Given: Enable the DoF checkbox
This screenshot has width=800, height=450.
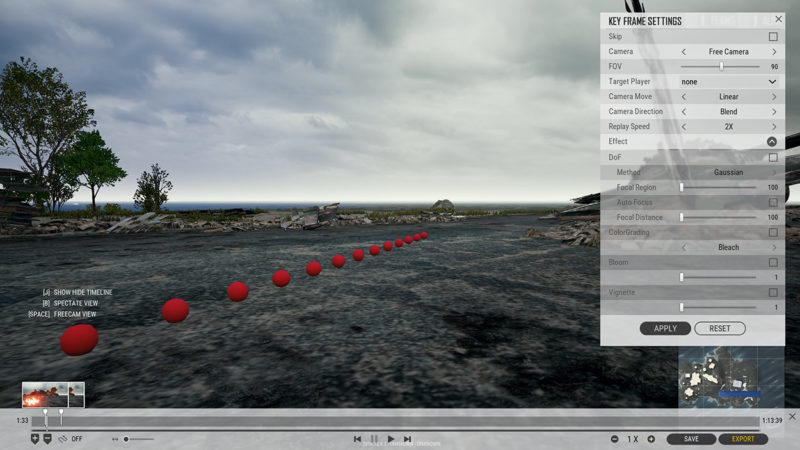Looking at the screenshot, I should click(x=773, y=158).
